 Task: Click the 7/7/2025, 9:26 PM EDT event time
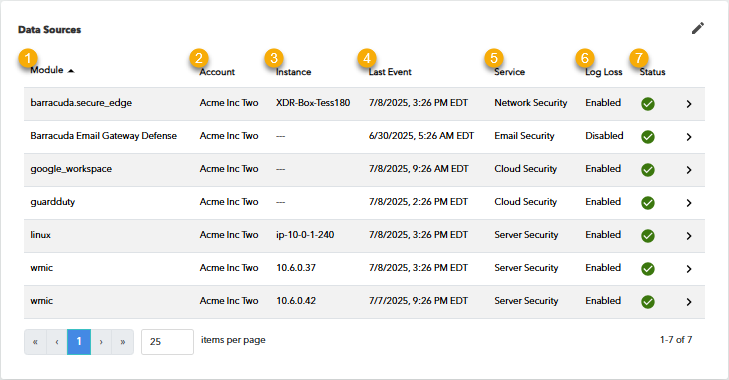[x=418, y=301]
